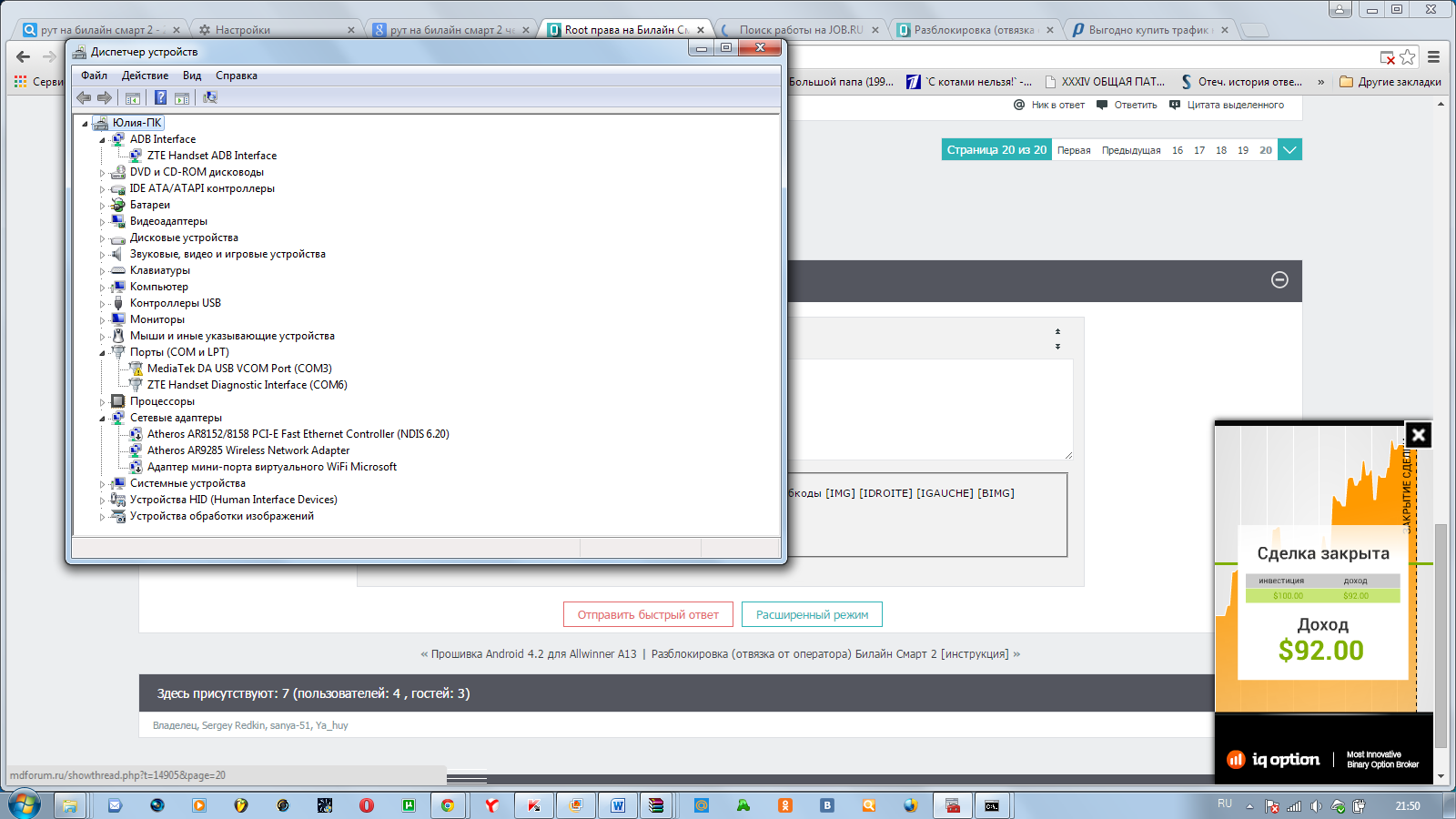
Task: Collapse the Порты (COM и LPT) category
Action: [x=102, y=353]
